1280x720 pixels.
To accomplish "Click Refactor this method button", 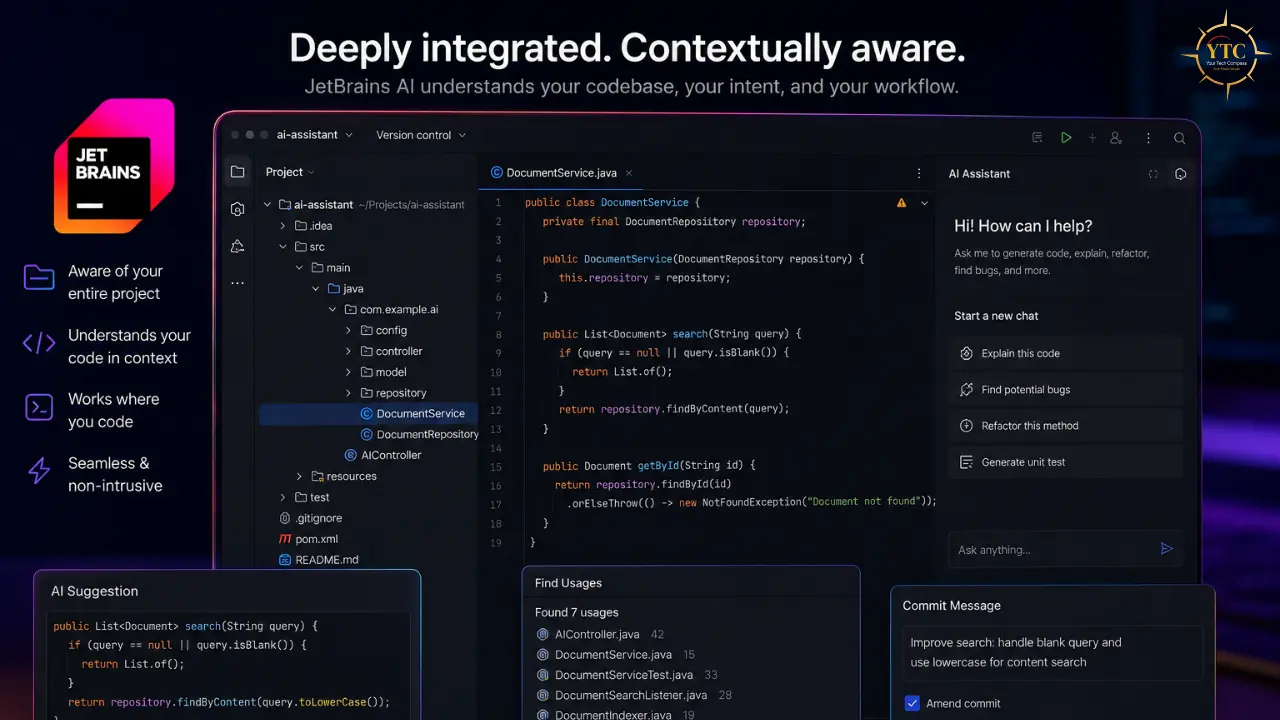I will [1066, 426].
